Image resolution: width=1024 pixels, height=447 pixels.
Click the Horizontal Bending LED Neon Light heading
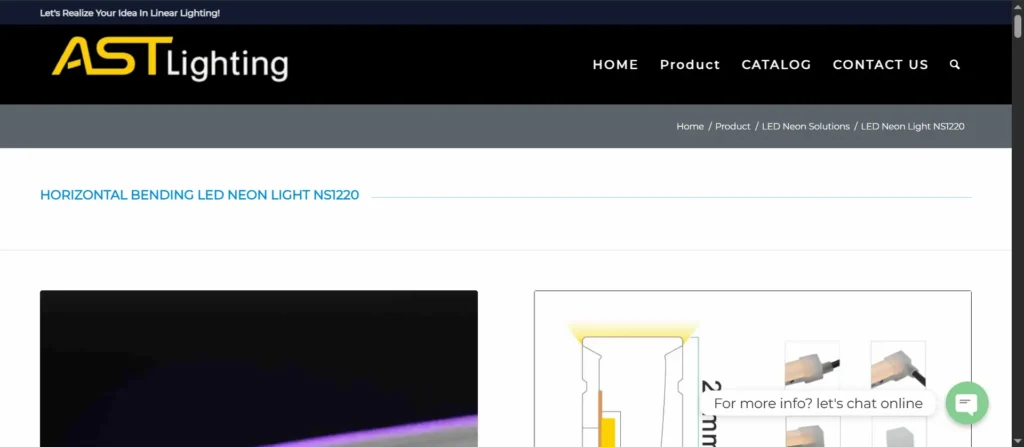point(199,195)
